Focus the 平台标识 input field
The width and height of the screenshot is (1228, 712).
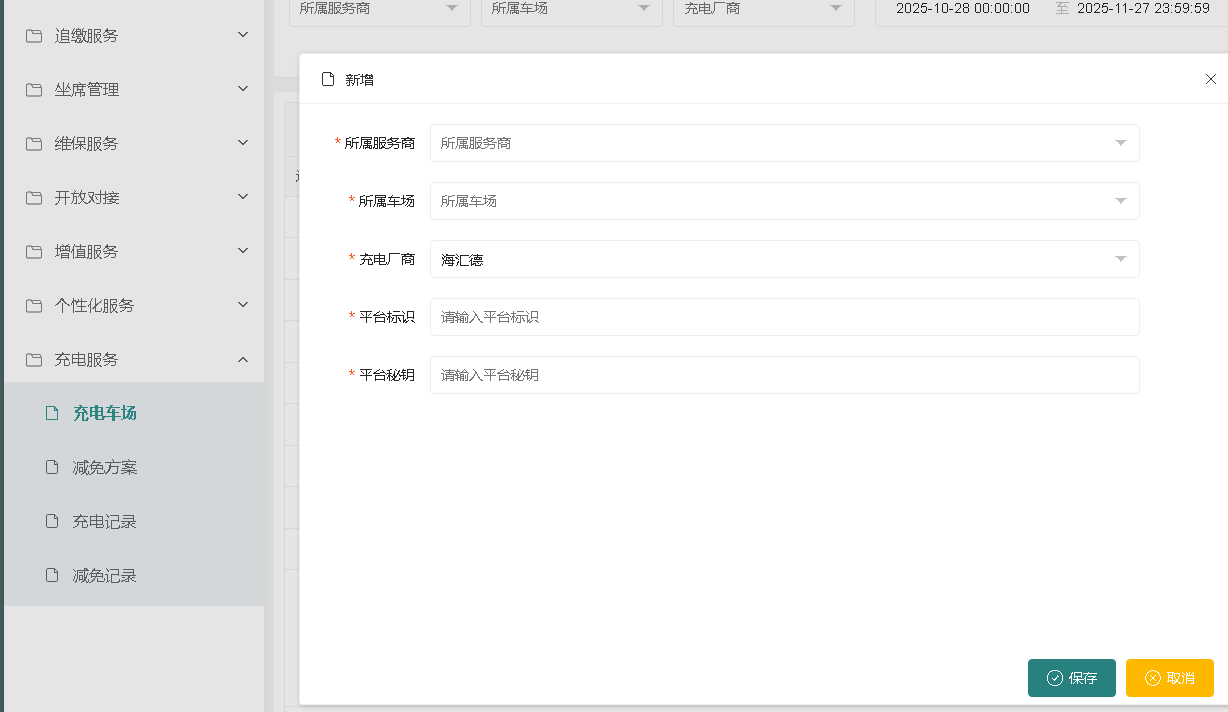tap(784, 317)
